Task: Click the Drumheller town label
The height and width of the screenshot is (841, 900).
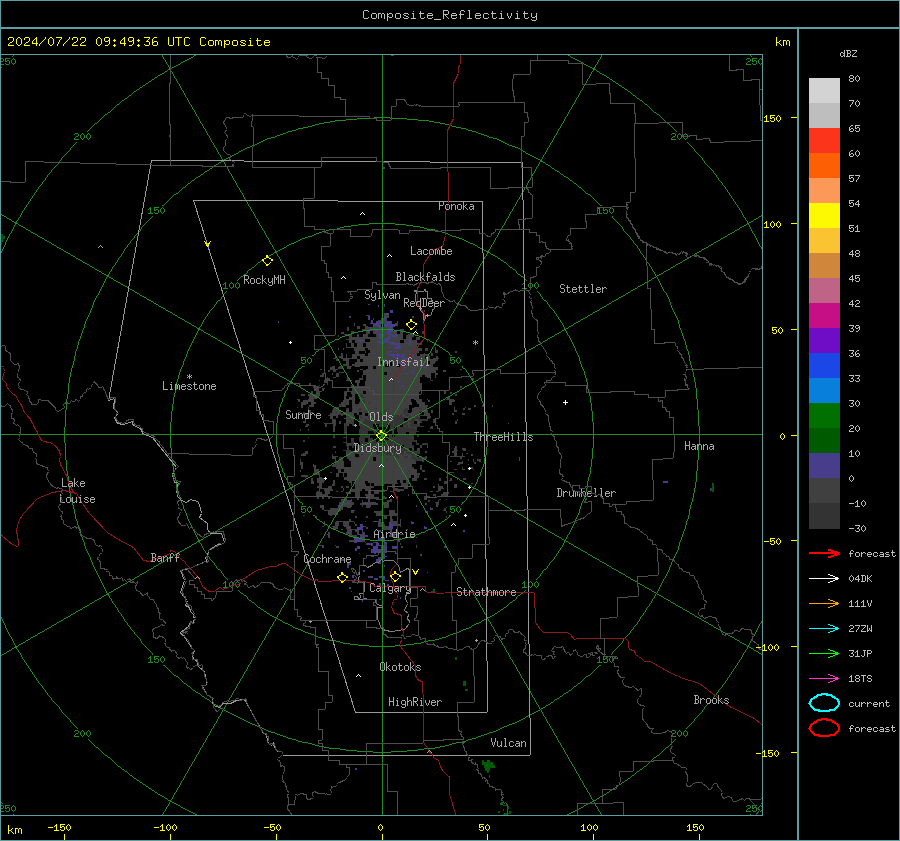Action: click(586, 493)
